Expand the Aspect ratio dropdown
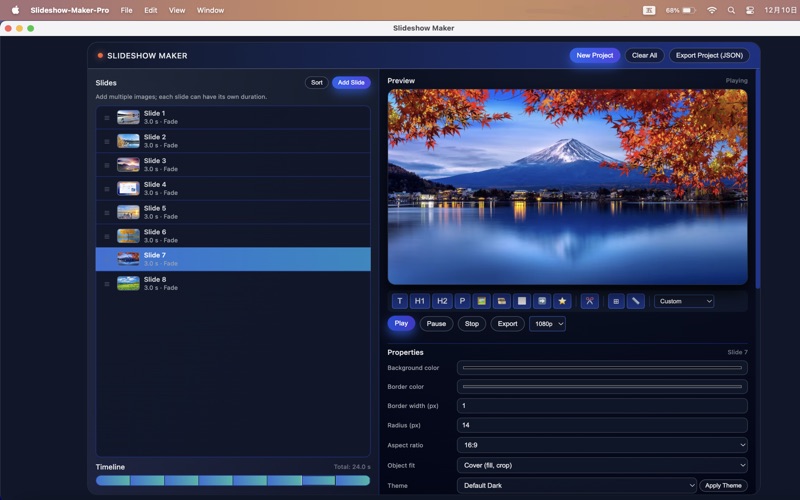Screen dimensions: 800x500 coord(602,445)
